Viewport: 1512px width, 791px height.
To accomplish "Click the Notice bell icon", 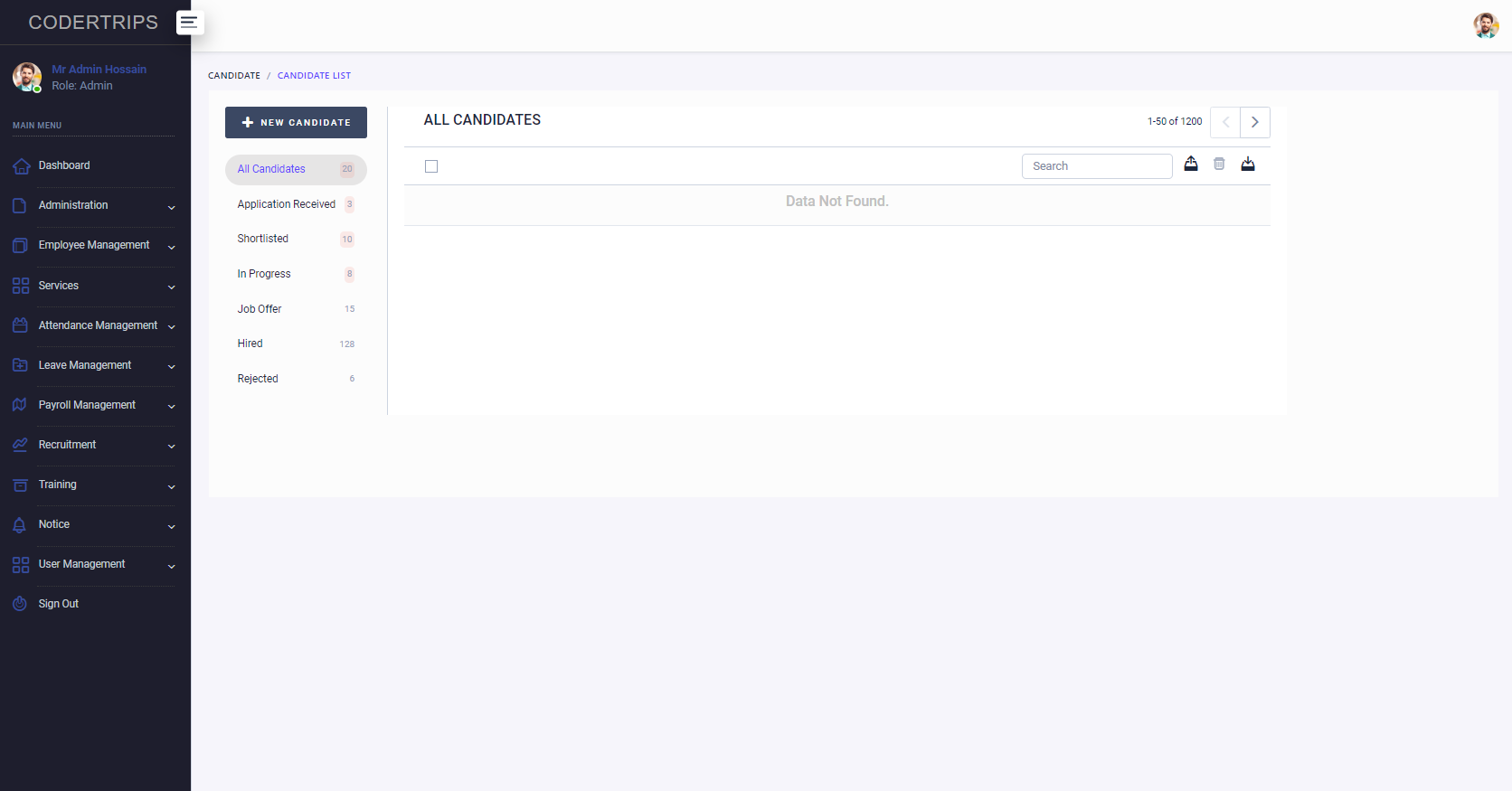I will [x=20, y=525].
